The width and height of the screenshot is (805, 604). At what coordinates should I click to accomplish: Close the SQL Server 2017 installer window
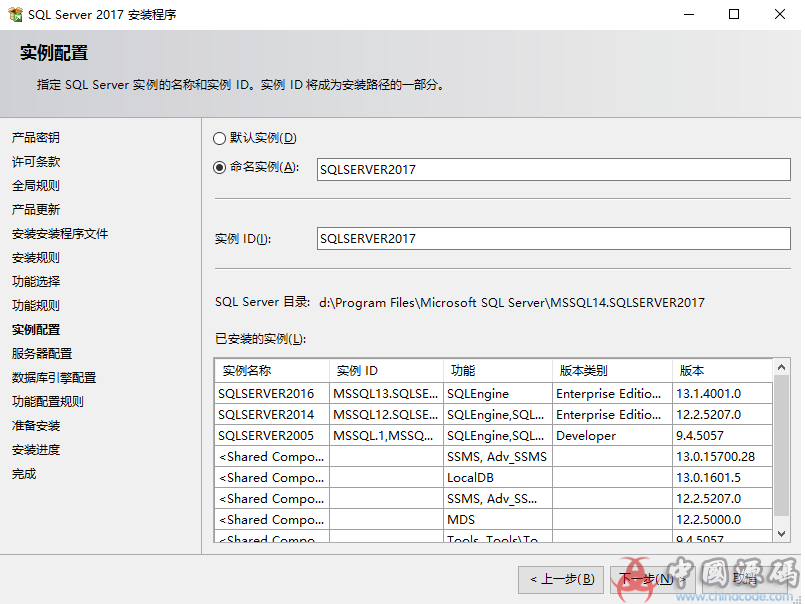[779, 14]
